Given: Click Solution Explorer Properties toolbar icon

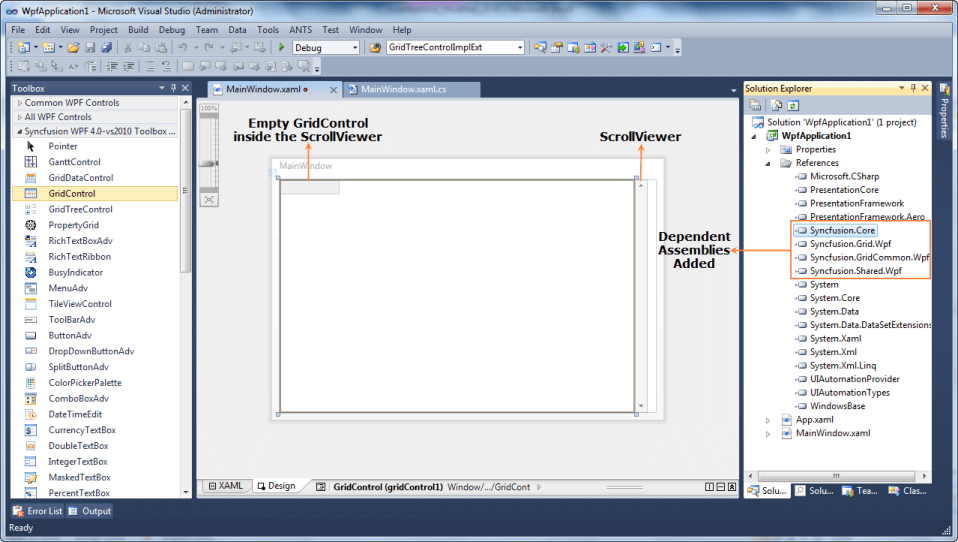Looking at the screenshot, I should (x=755, y=105).
